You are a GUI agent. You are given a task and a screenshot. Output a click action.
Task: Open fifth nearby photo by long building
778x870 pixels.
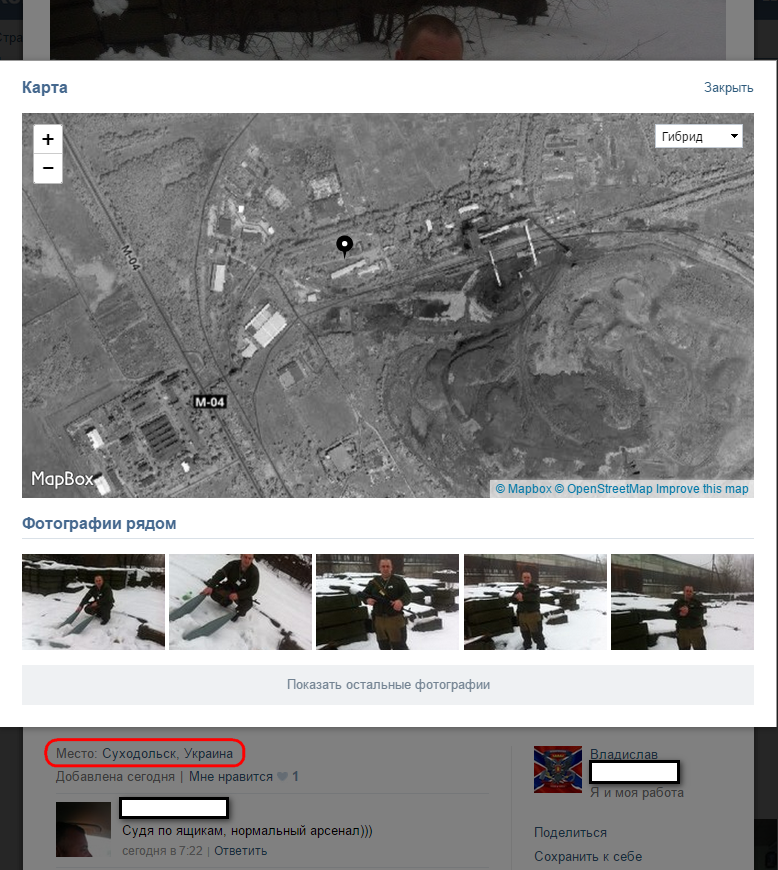pos(682,601)
